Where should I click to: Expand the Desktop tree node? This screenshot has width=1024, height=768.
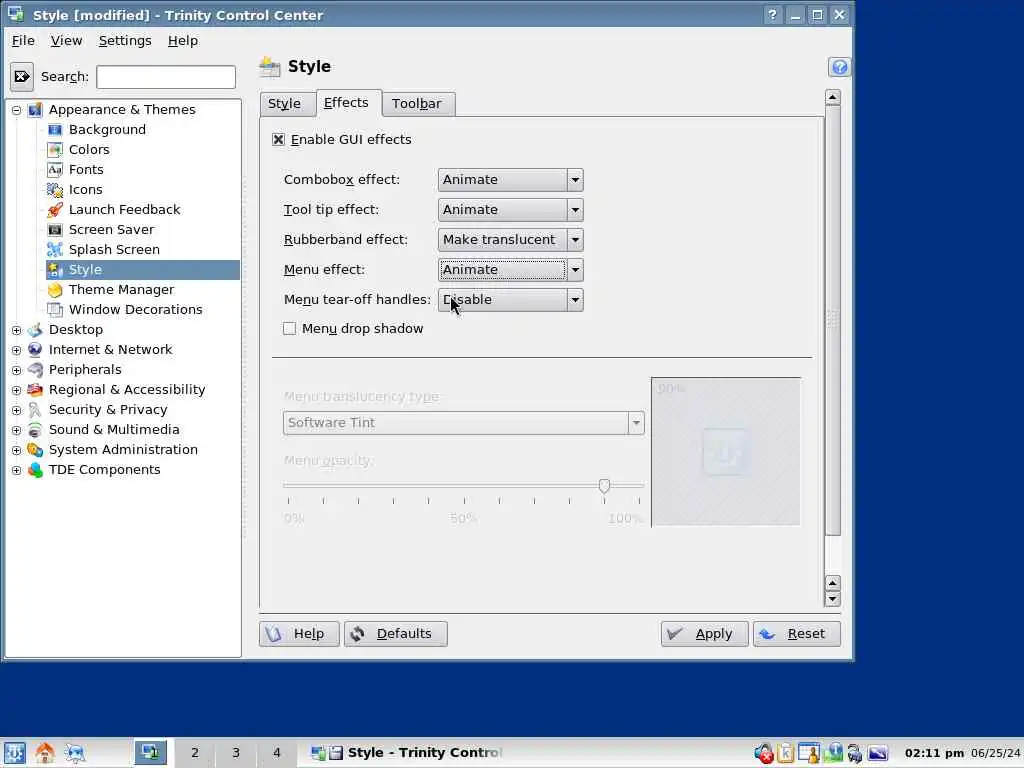16,330
